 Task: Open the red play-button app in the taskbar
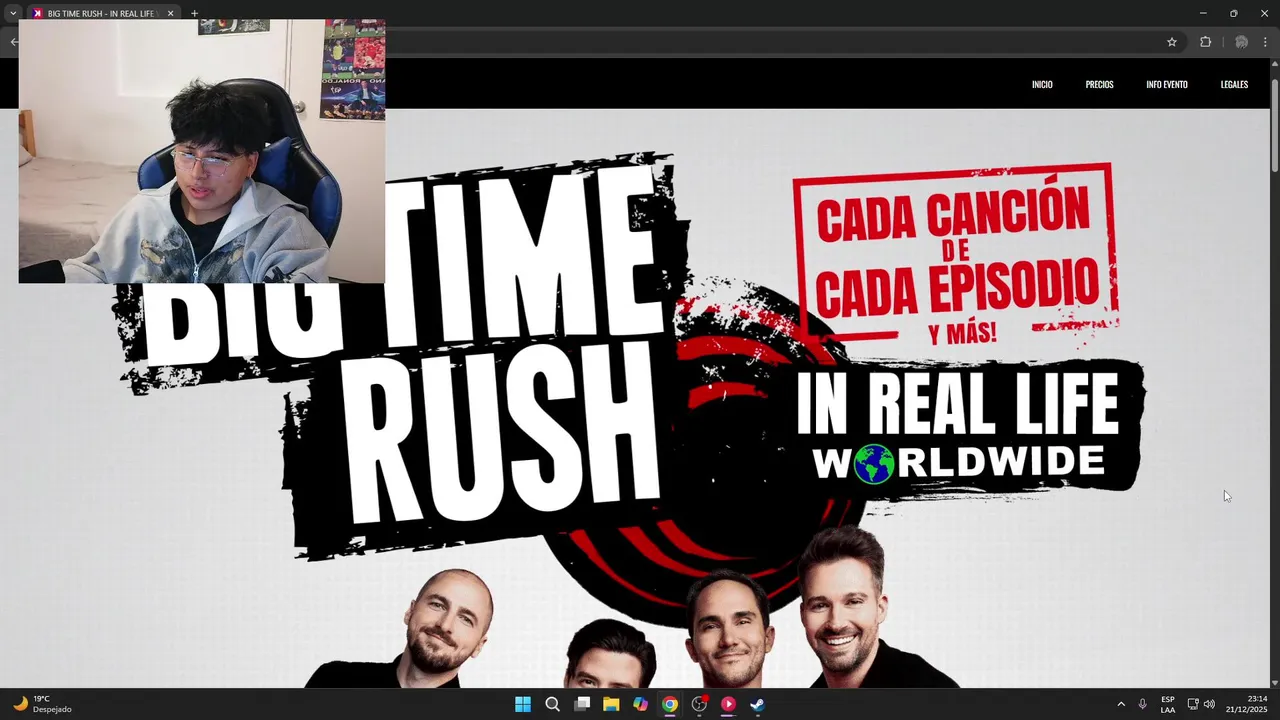click(728, 704)
